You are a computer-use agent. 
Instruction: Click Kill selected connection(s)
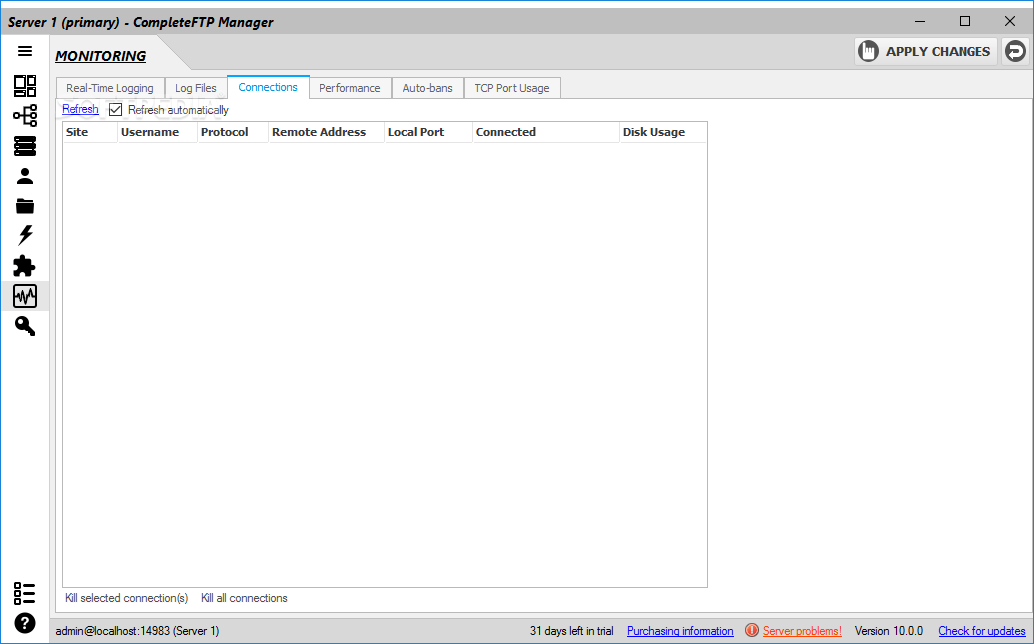pyautogui.click(x=127, y=598)
